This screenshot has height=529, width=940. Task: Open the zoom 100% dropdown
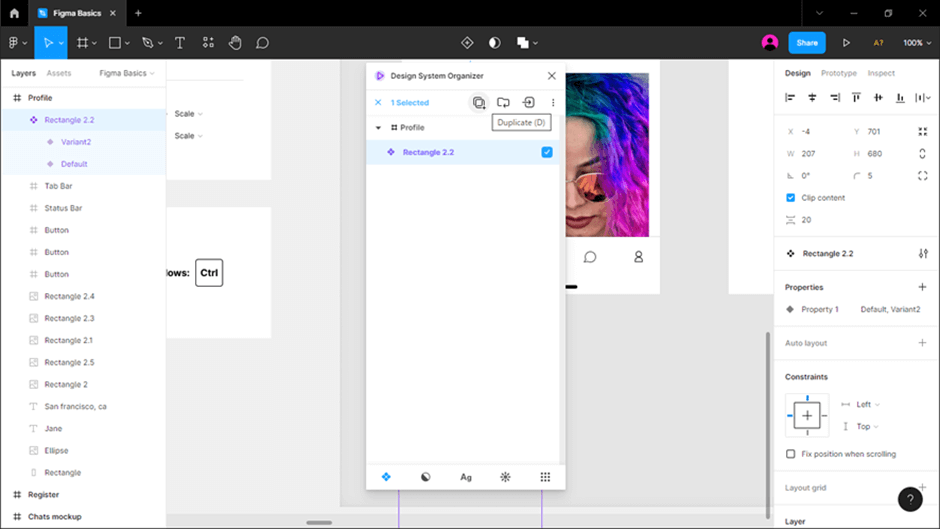[x=917, y=43]
